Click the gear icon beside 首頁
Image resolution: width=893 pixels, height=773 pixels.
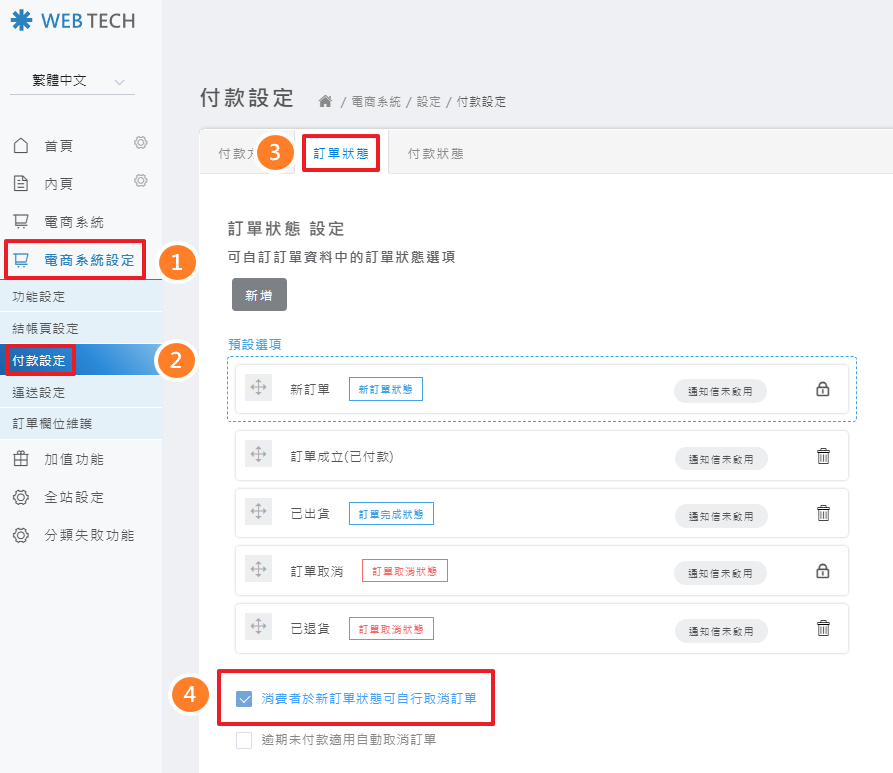[141, 143]
